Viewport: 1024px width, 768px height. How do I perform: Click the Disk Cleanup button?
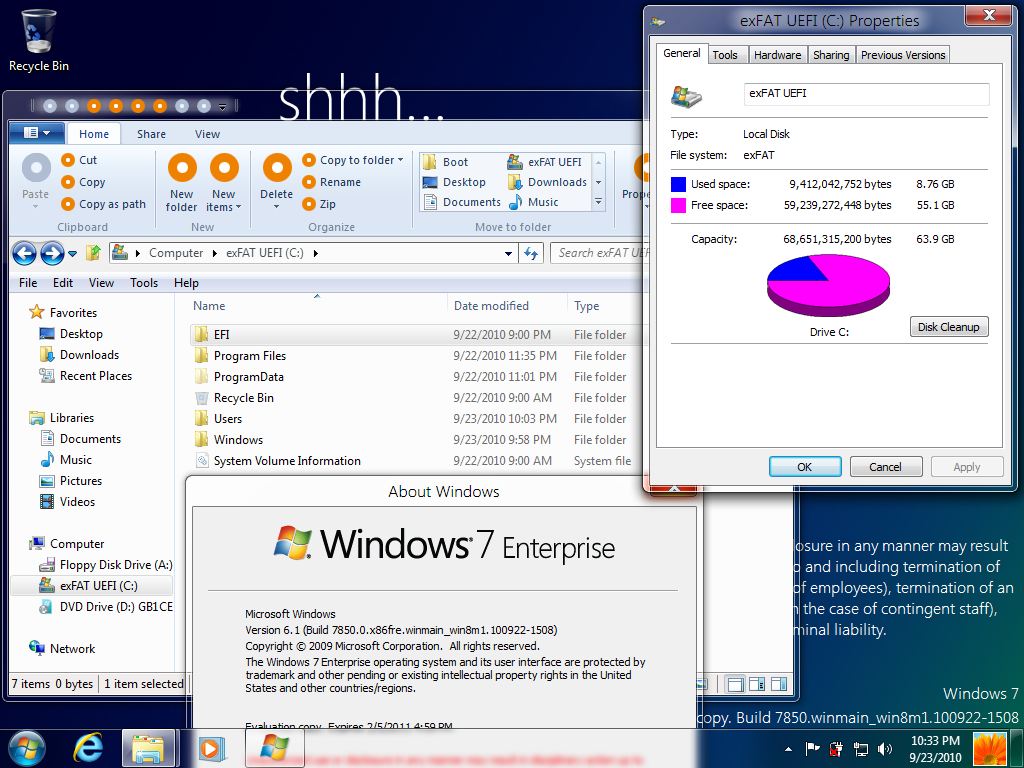[949, 327]
